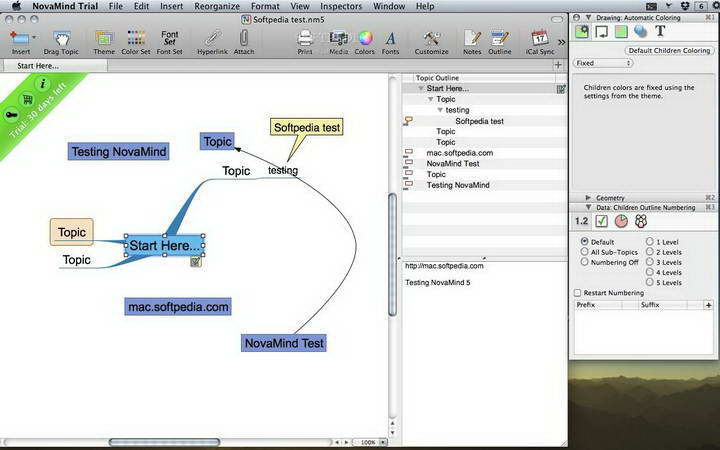The image size is (720, 450).
Task: Select automatic coloring inspector icon
Action: tap(582, 32)
